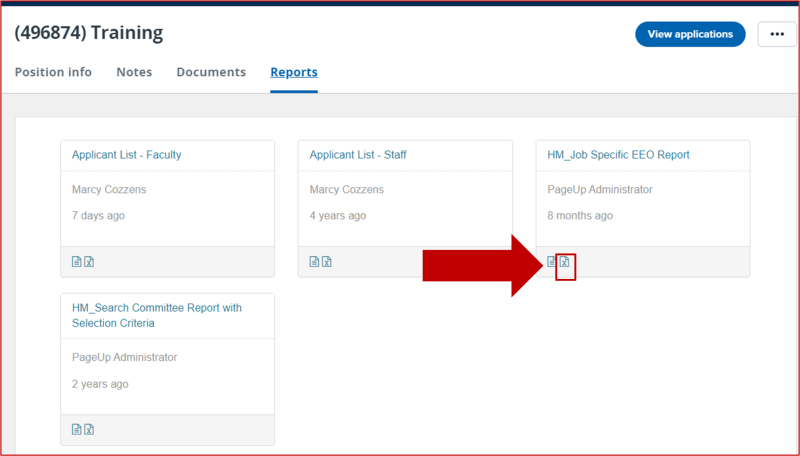Click the Excel icon for HM_Job Specific EEO Report
Screen dimensions: 800x456
click(565, 263)
